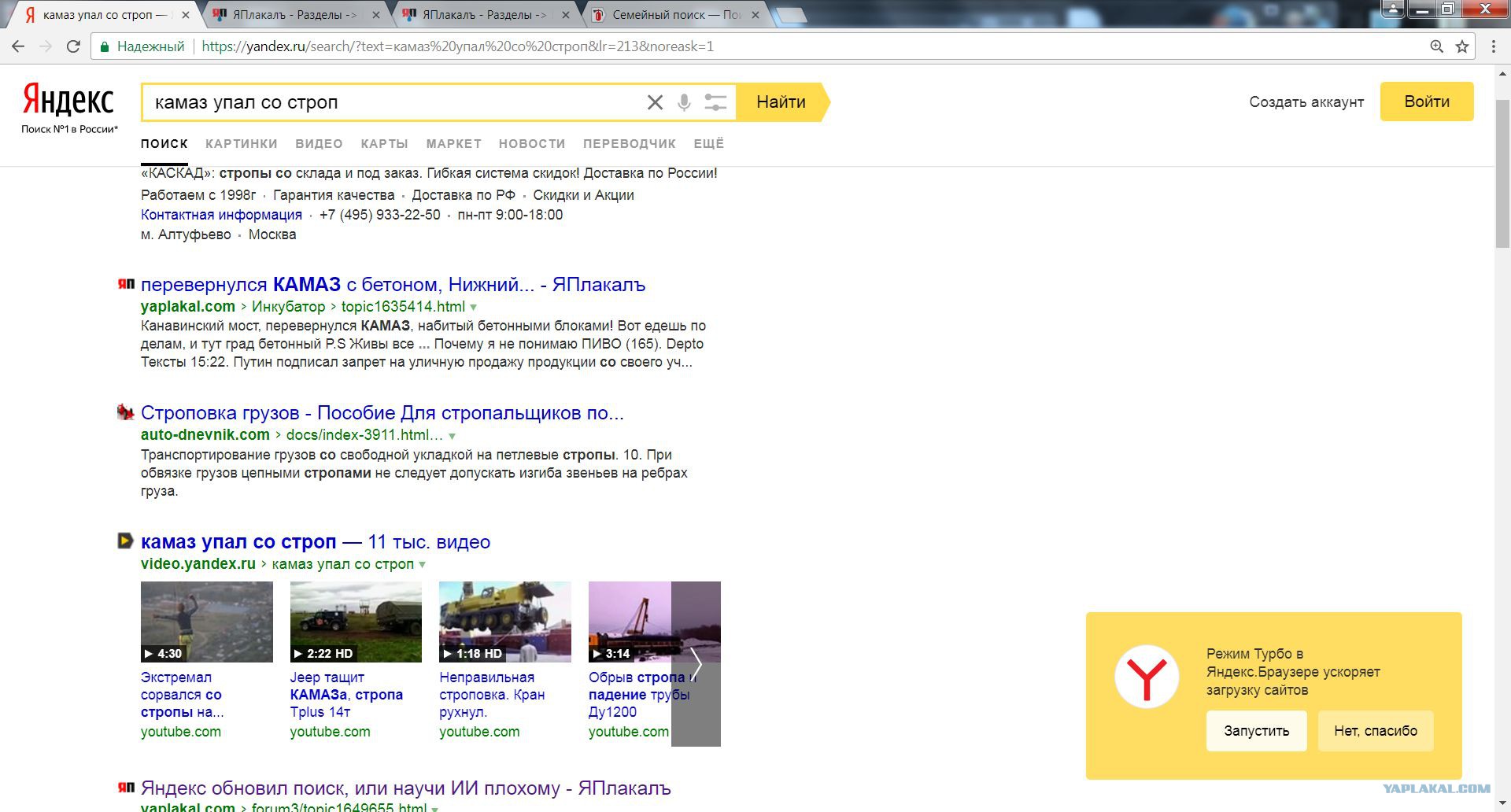Click the video icon beside камаз упал result
1511x812 pixels.
[125, 541]
